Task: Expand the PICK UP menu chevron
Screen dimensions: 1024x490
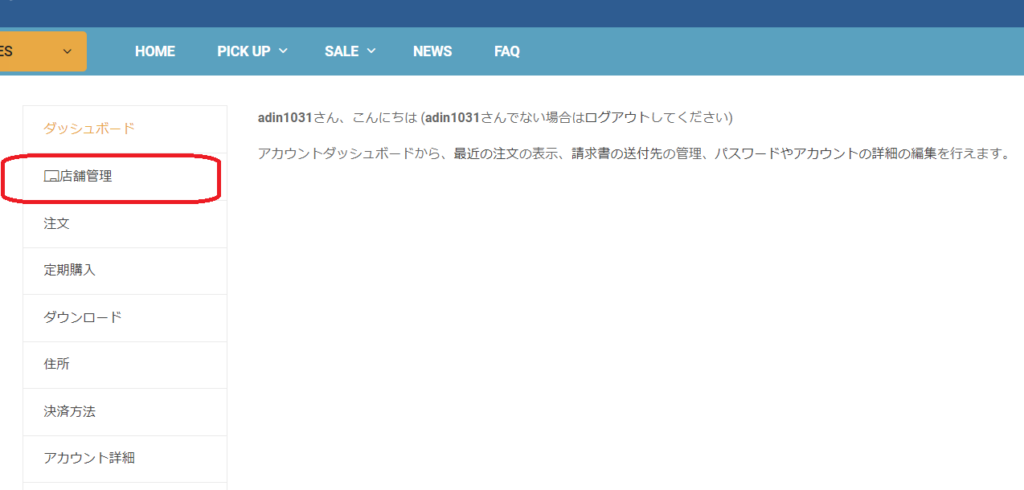Action: click(x=283, y=51)
